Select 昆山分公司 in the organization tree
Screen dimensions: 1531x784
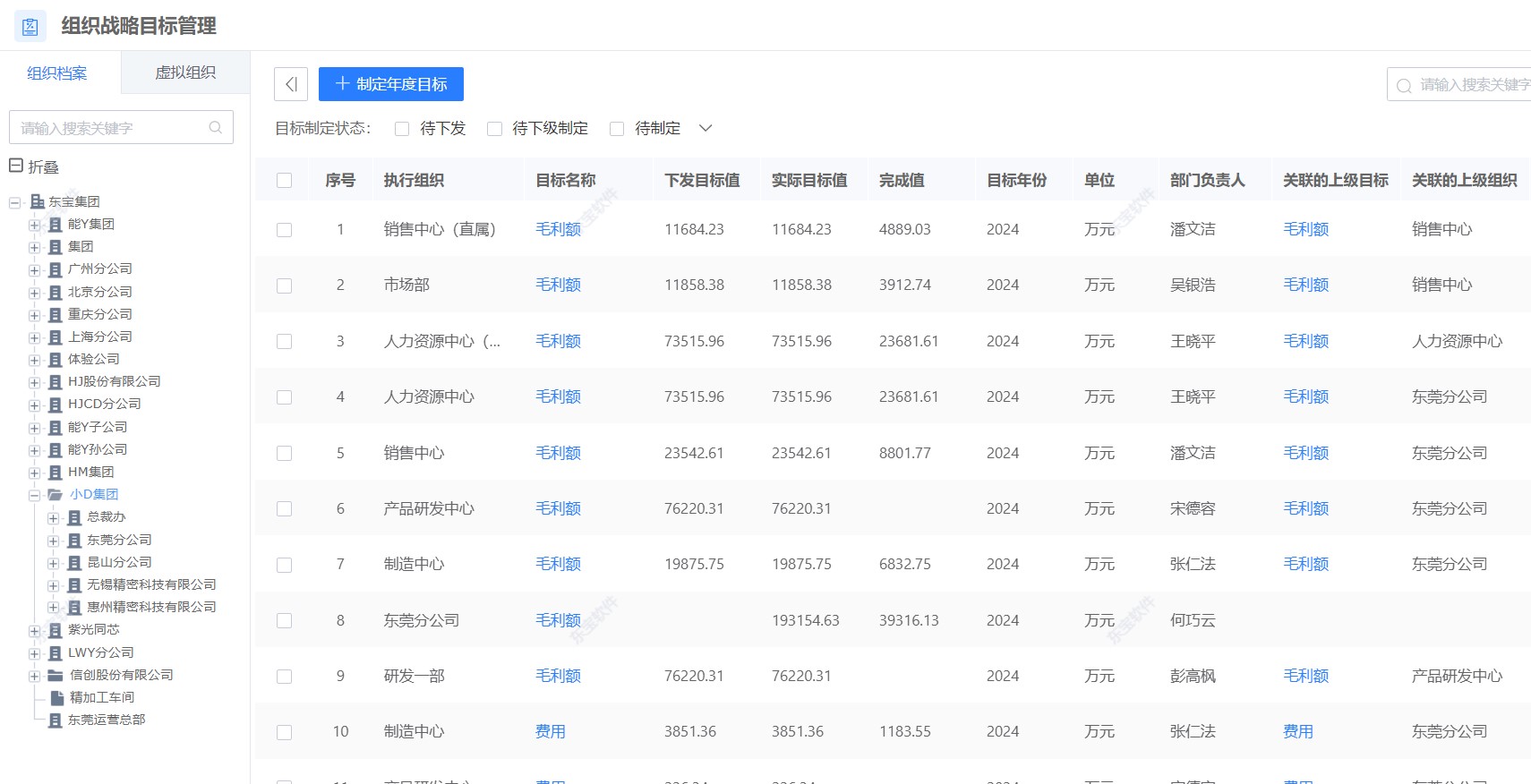[x=119, y=562]
